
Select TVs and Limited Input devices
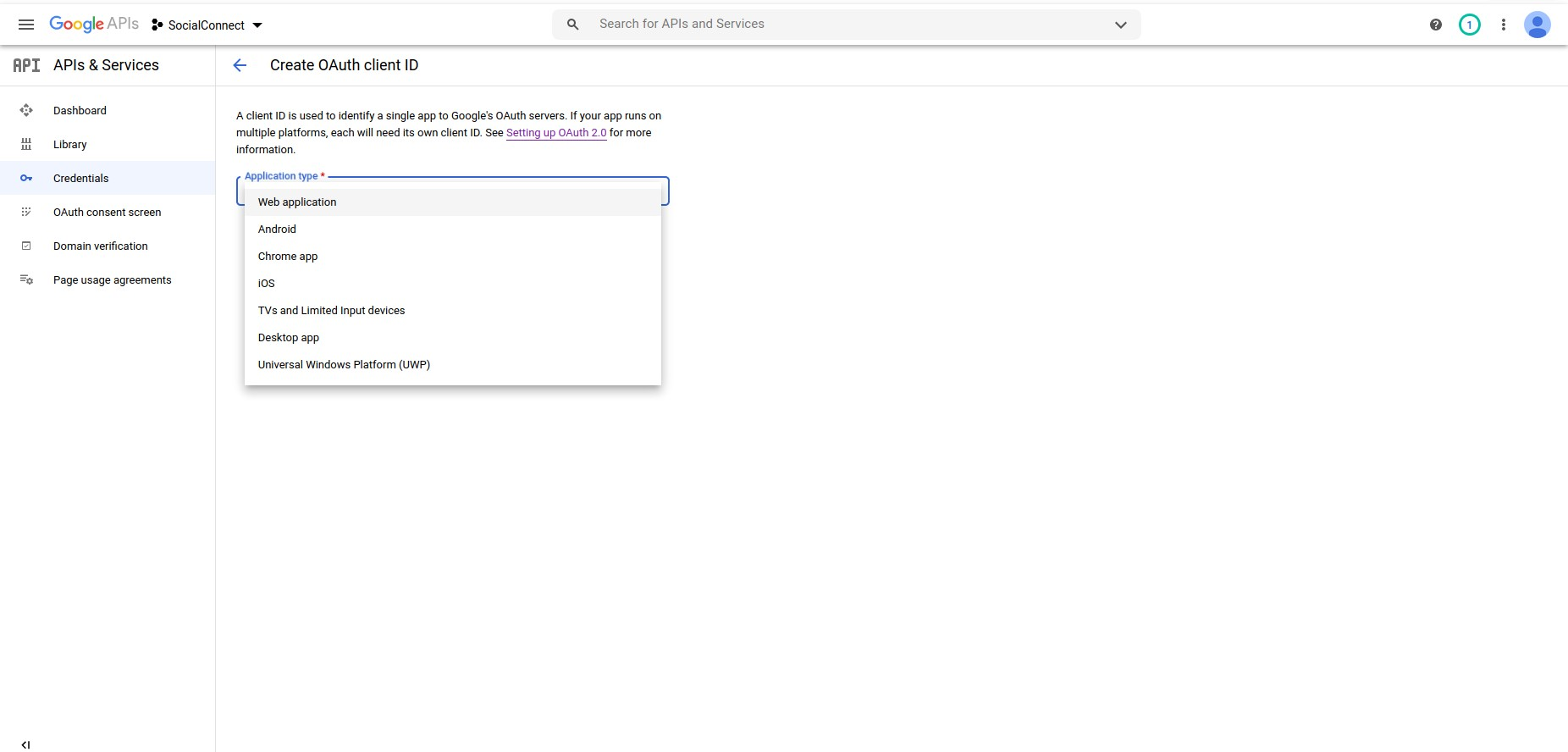pyautogui.click(x=331, y=311)
